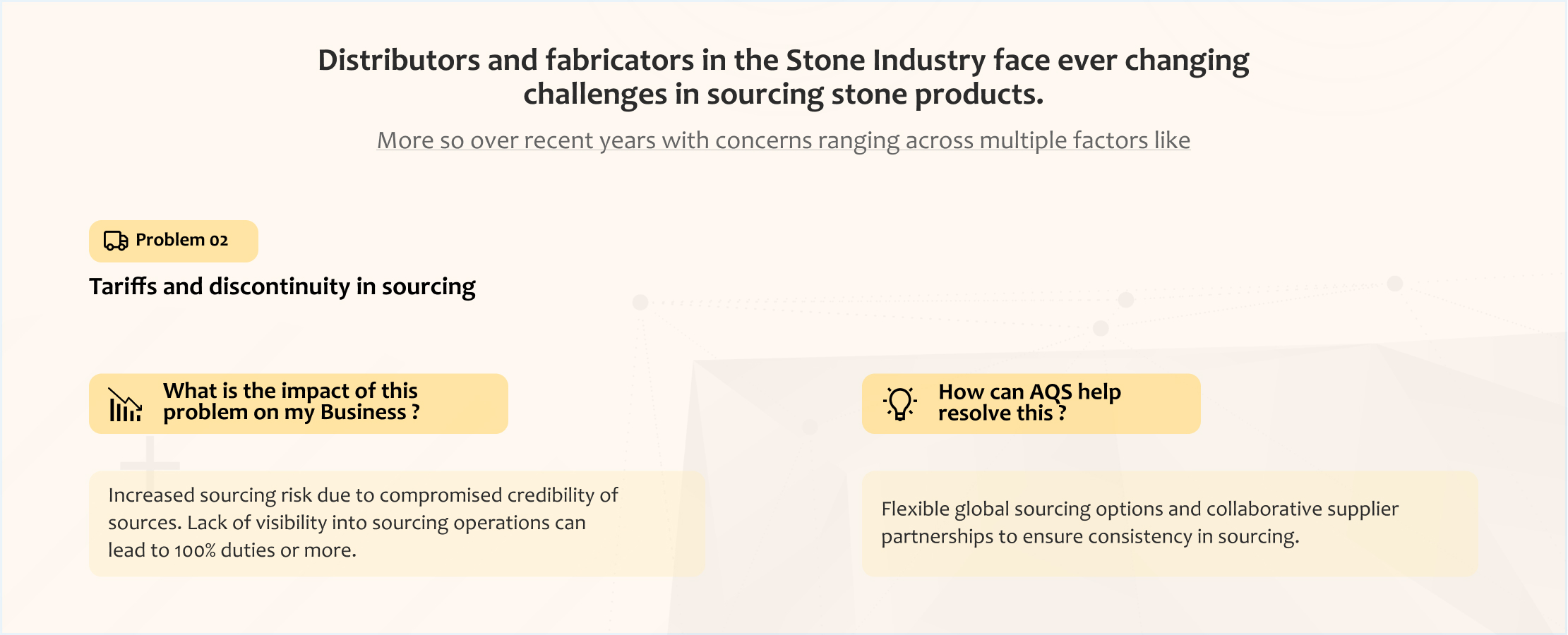Open 'How can AQS help resolve this' badge

(x=1031, y=404)
